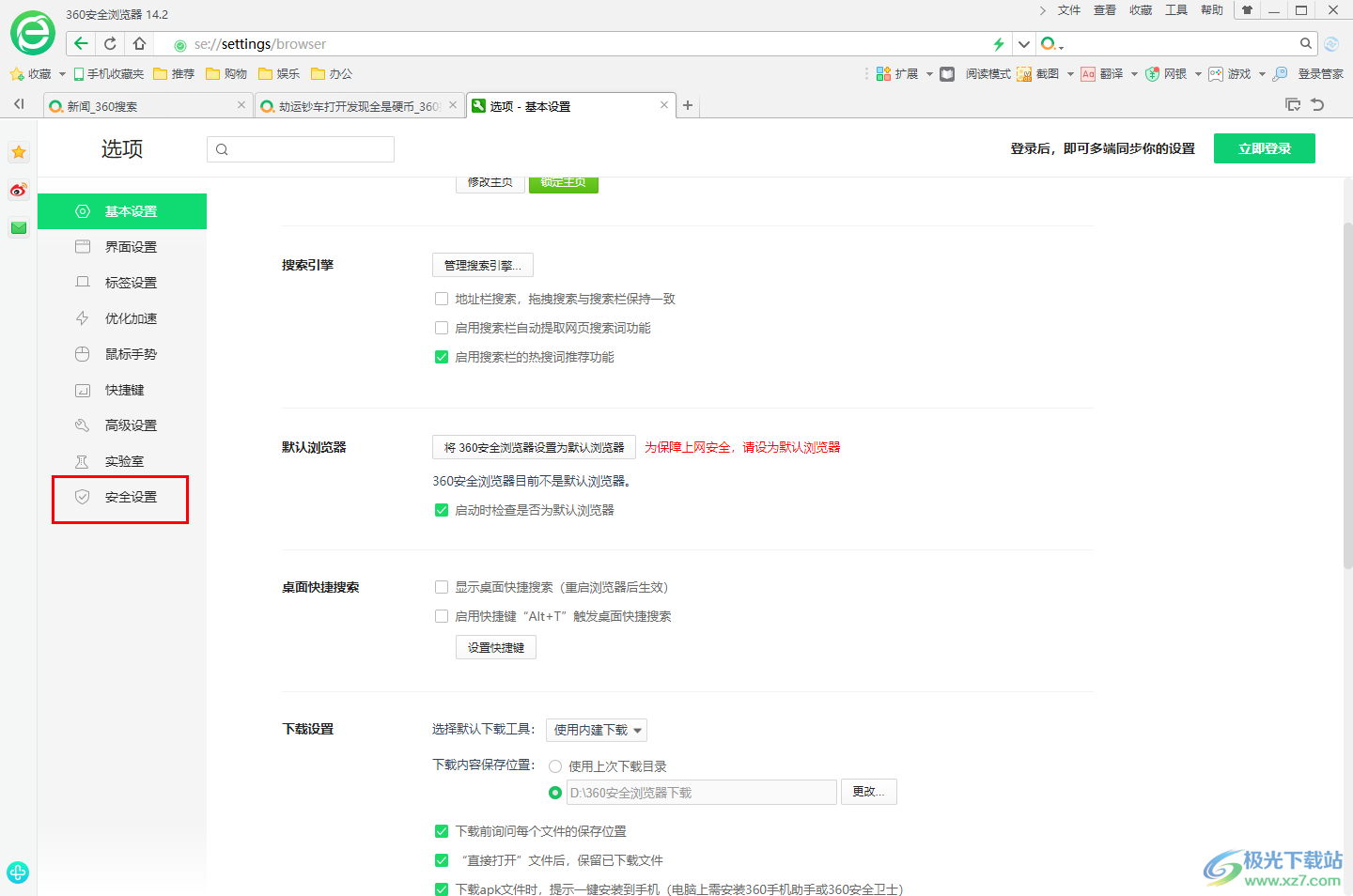Uncheck 启用搜索栏的热搜词推荐功能

pos(442,357)
